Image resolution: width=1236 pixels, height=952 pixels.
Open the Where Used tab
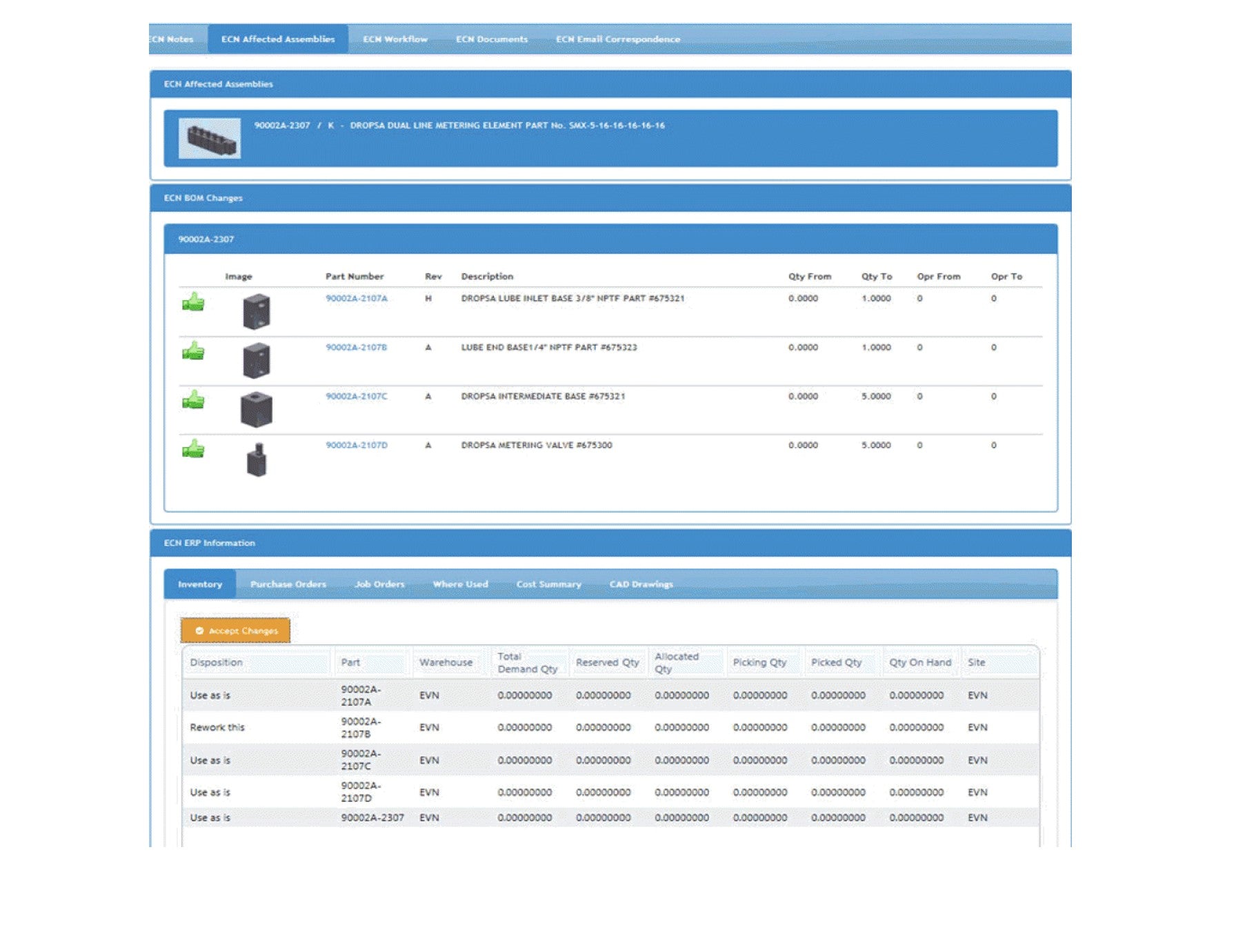[460, 584]
